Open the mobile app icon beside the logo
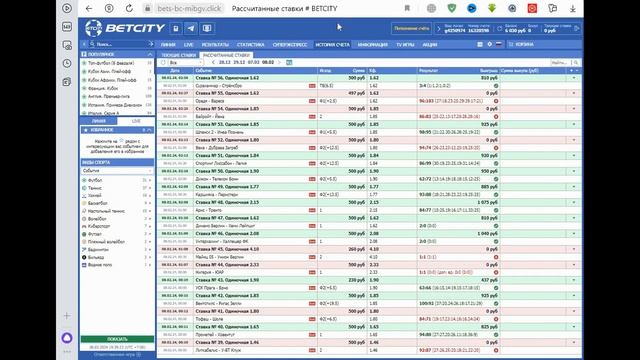Viewport: 640px width, 360px height. tap(176, 28)
